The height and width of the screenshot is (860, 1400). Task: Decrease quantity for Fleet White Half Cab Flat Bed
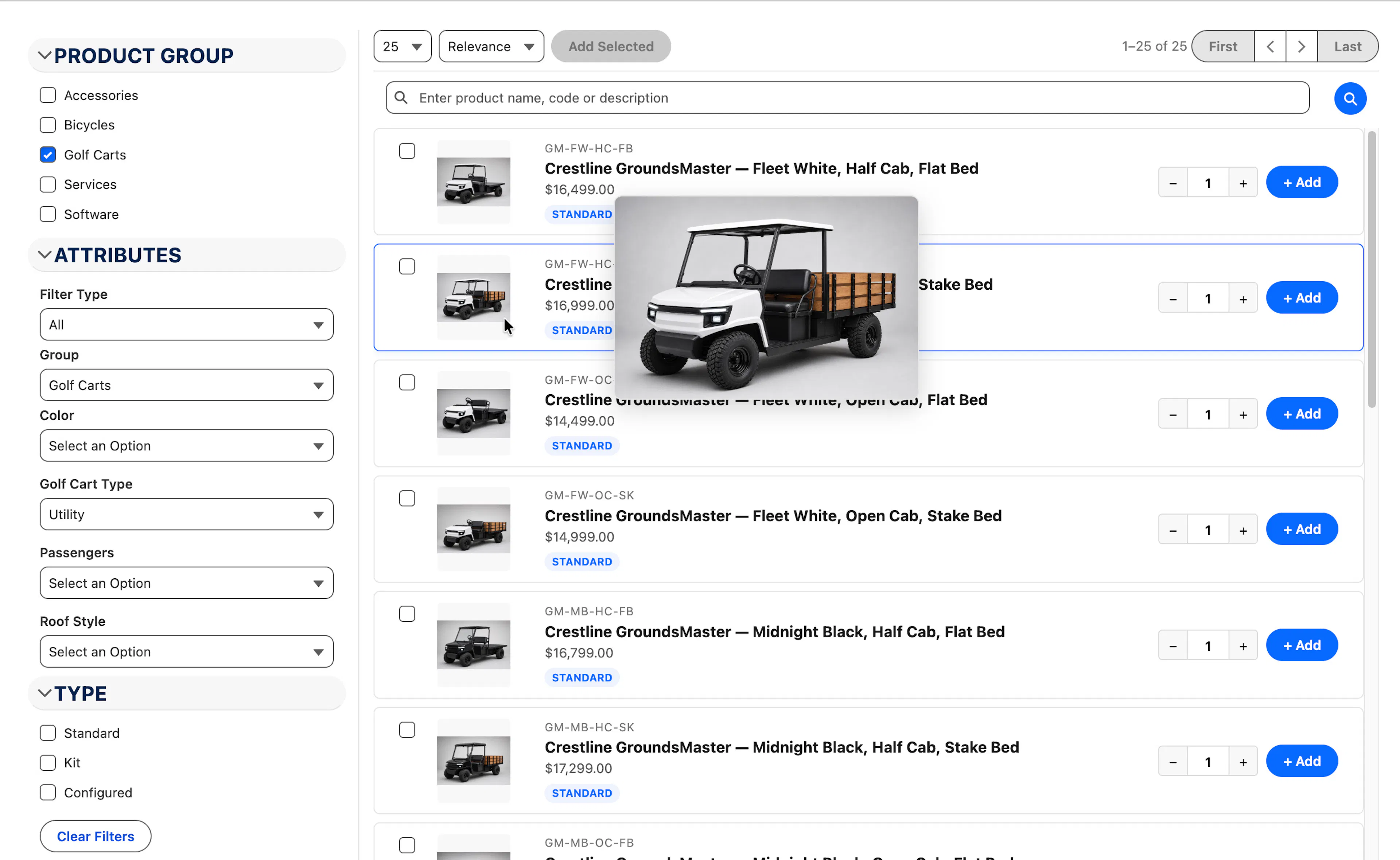[1173, 183]
